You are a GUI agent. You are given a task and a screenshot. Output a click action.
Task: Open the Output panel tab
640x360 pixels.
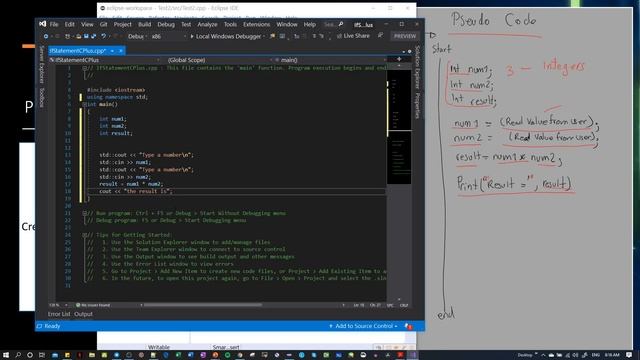(83, 314)
